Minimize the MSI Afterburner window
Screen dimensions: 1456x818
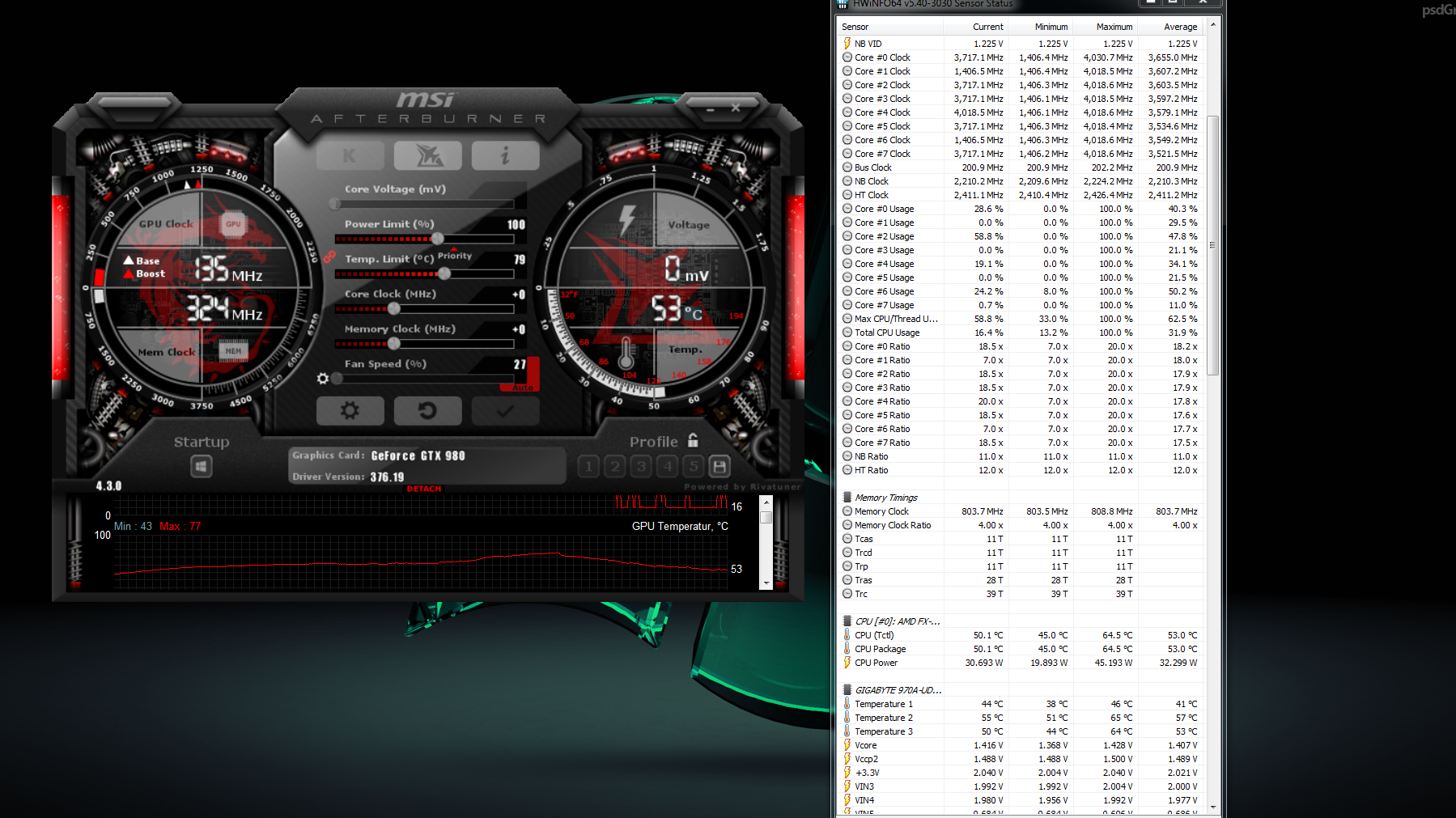click(x=711, y=108)
